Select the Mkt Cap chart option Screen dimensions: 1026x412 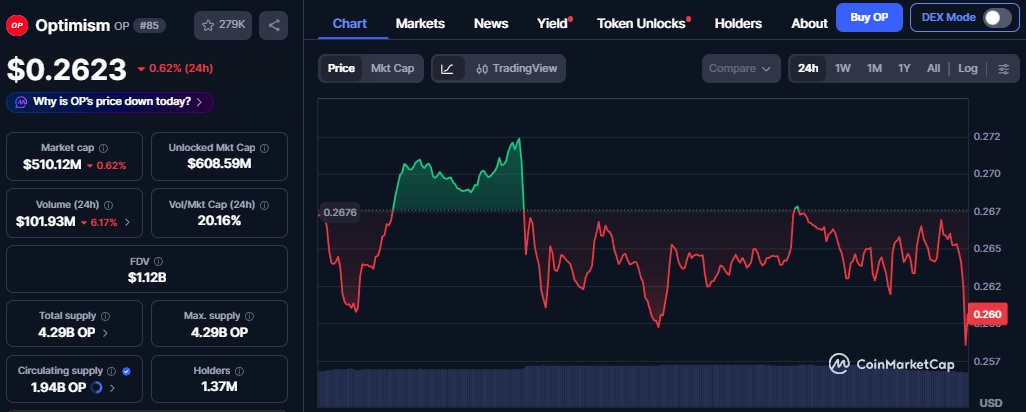[x=393, y=69]
